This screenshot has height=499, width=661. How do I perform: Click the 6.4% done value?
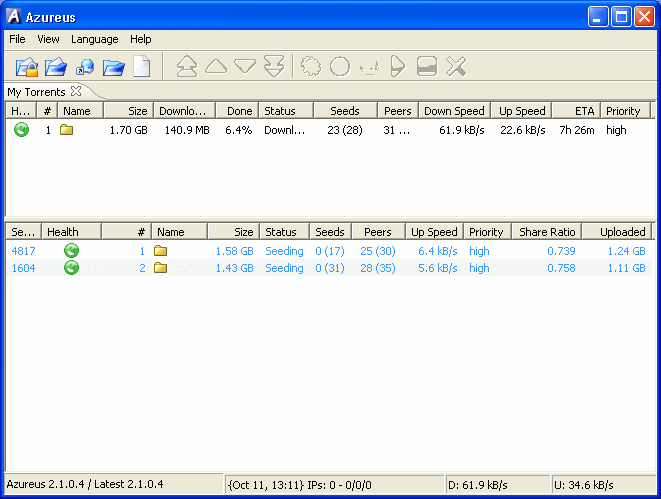tap(239, 130)
